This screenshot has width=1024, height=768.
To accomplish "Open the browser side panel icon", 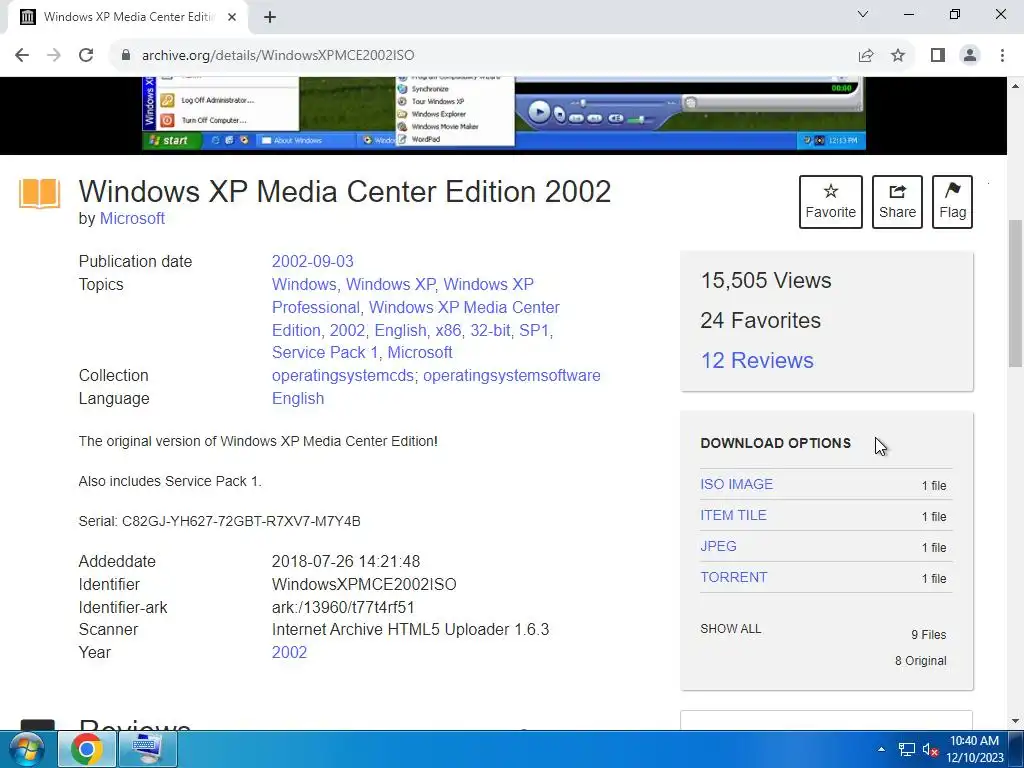I will (938, 56).
